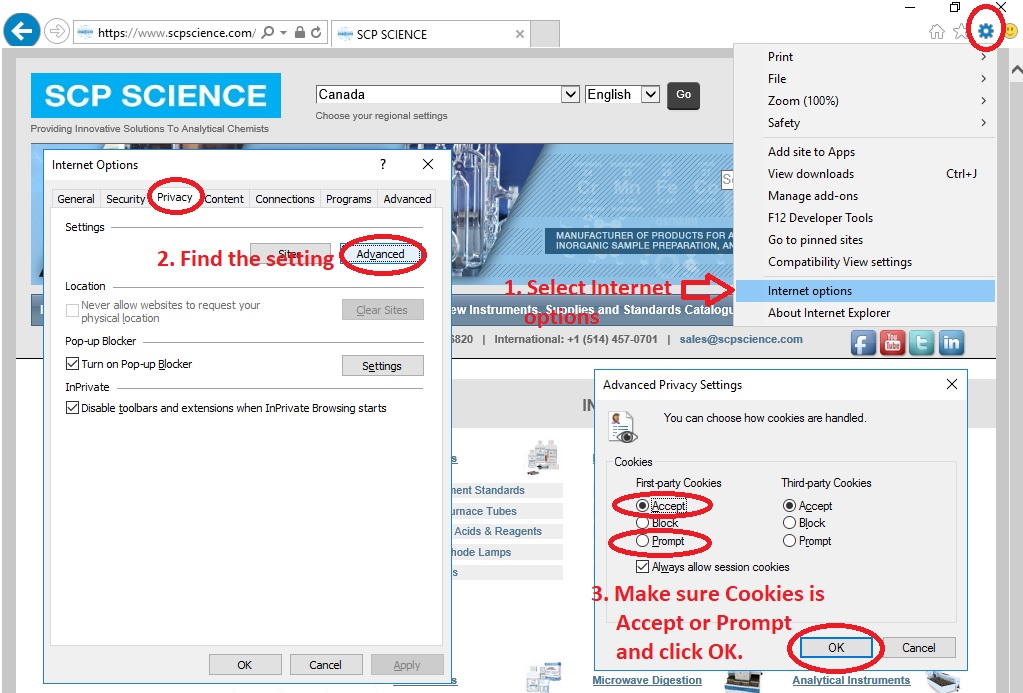Click the browser Back arrow button

tap(22, 31)
